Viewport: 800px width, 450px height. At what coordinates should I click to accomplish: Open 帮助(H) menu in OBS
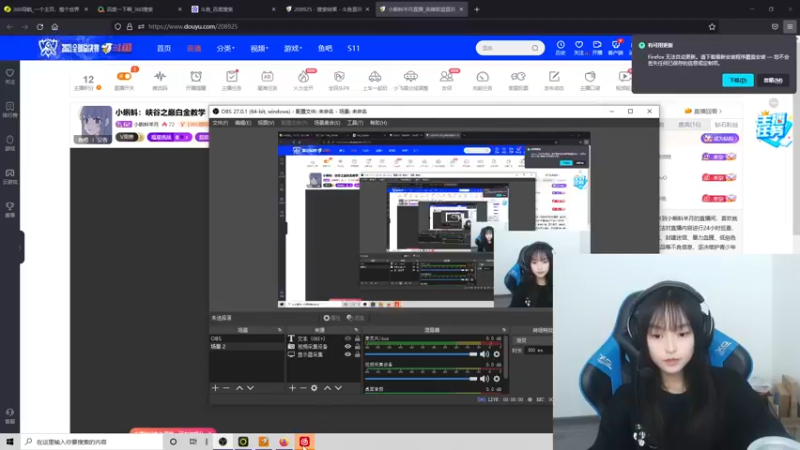pos(379,123)
